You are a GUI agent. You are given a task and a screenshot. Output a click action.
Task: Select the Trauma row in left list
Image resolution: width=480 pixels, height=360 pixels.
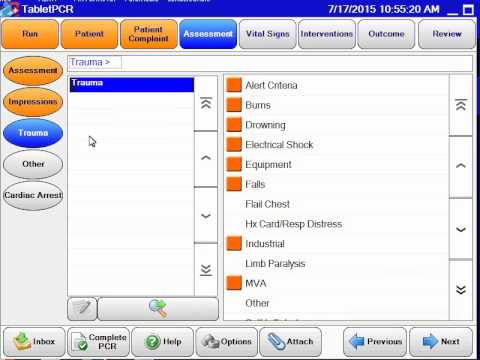click(x=132, y=85)
